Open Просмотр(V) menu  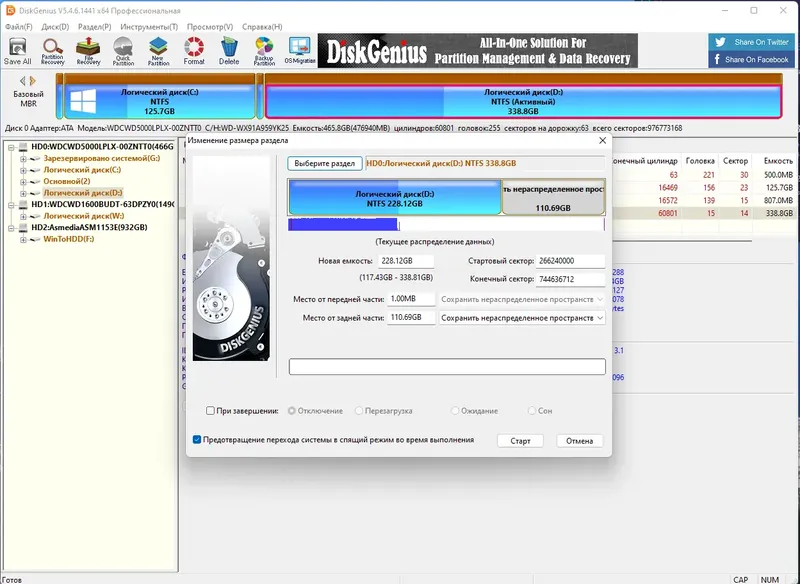click(x=210, y=27)
